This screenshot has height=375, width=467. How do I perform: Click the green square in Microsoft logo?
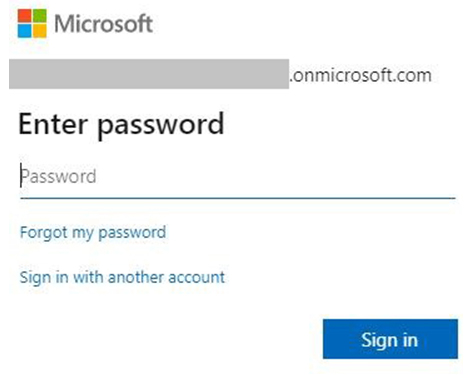(x=40, y=16)
